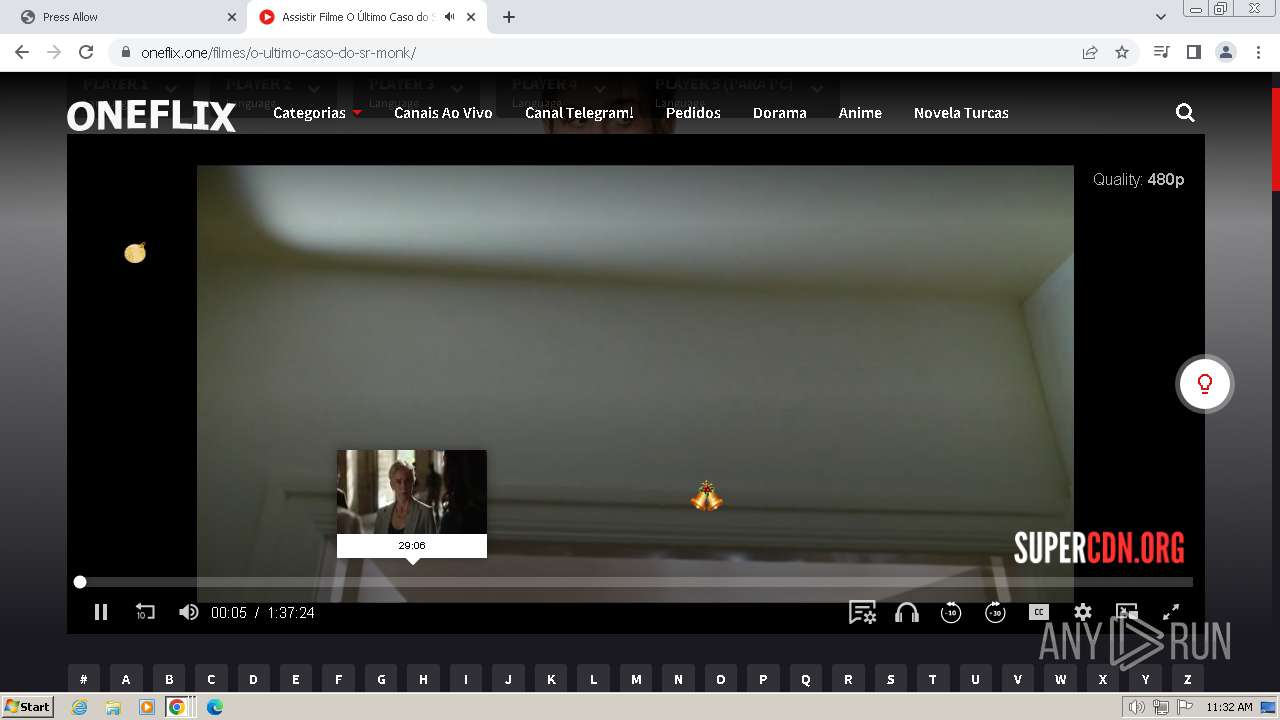1280x720 pixels.
Task: Open the Anime section
Action: coord(860,113)
